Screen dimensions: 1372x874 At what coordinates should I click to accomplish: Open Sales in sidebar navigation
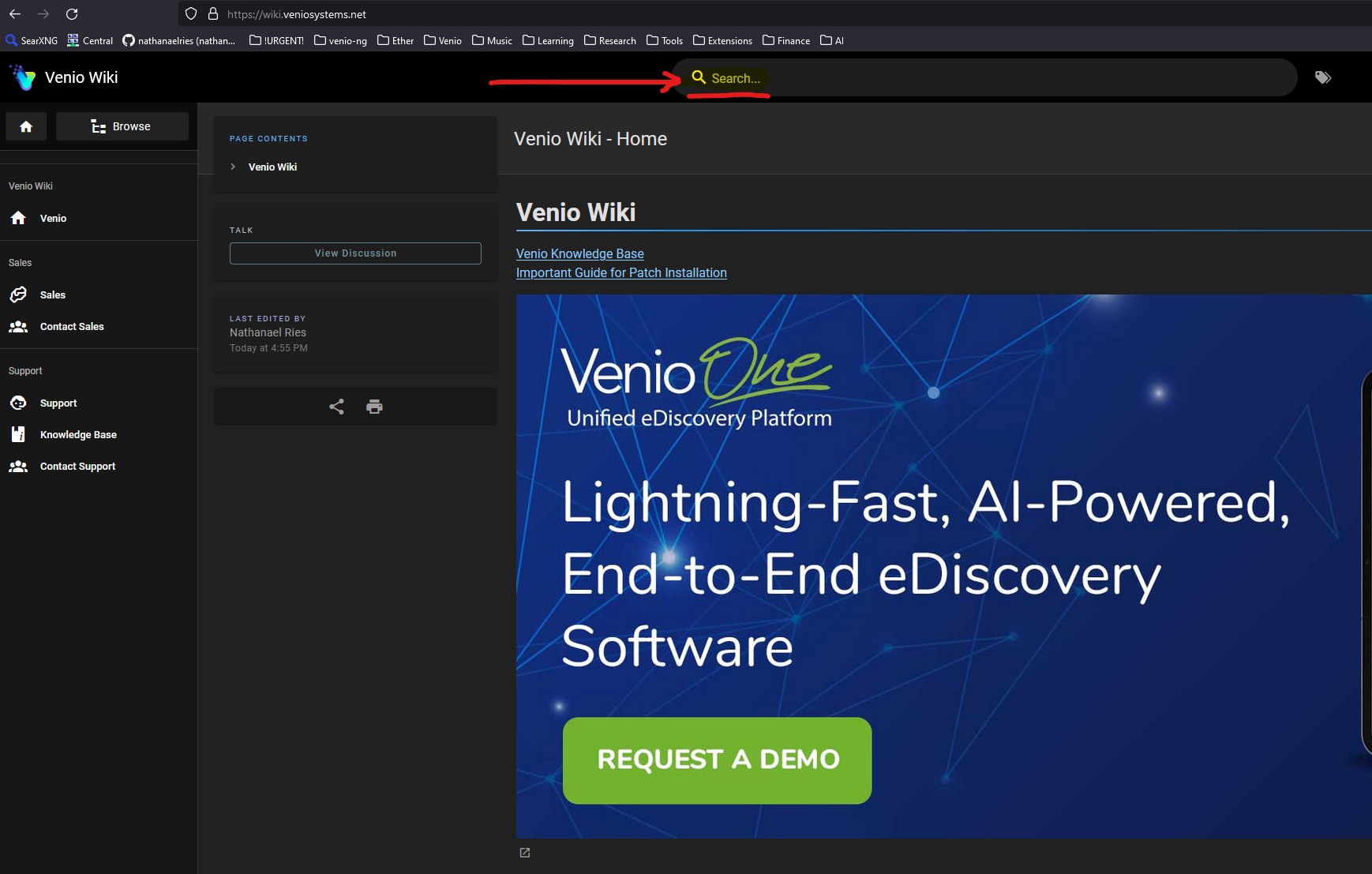pyautogui.click(x=99, y=294)
